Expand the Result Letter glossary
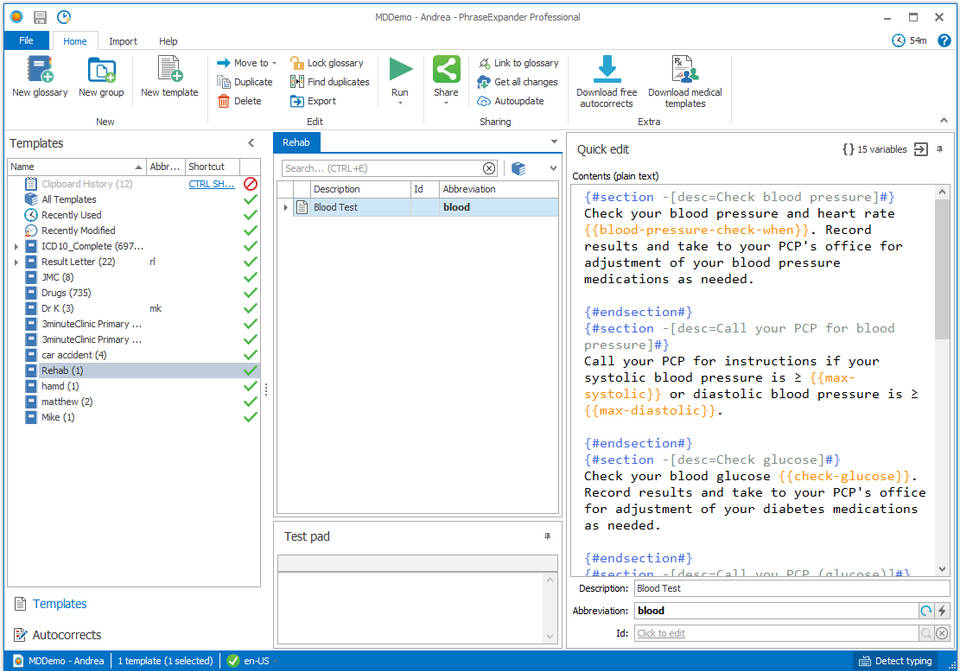This screenshot has height=671, width=960. (x=16, y=262)
